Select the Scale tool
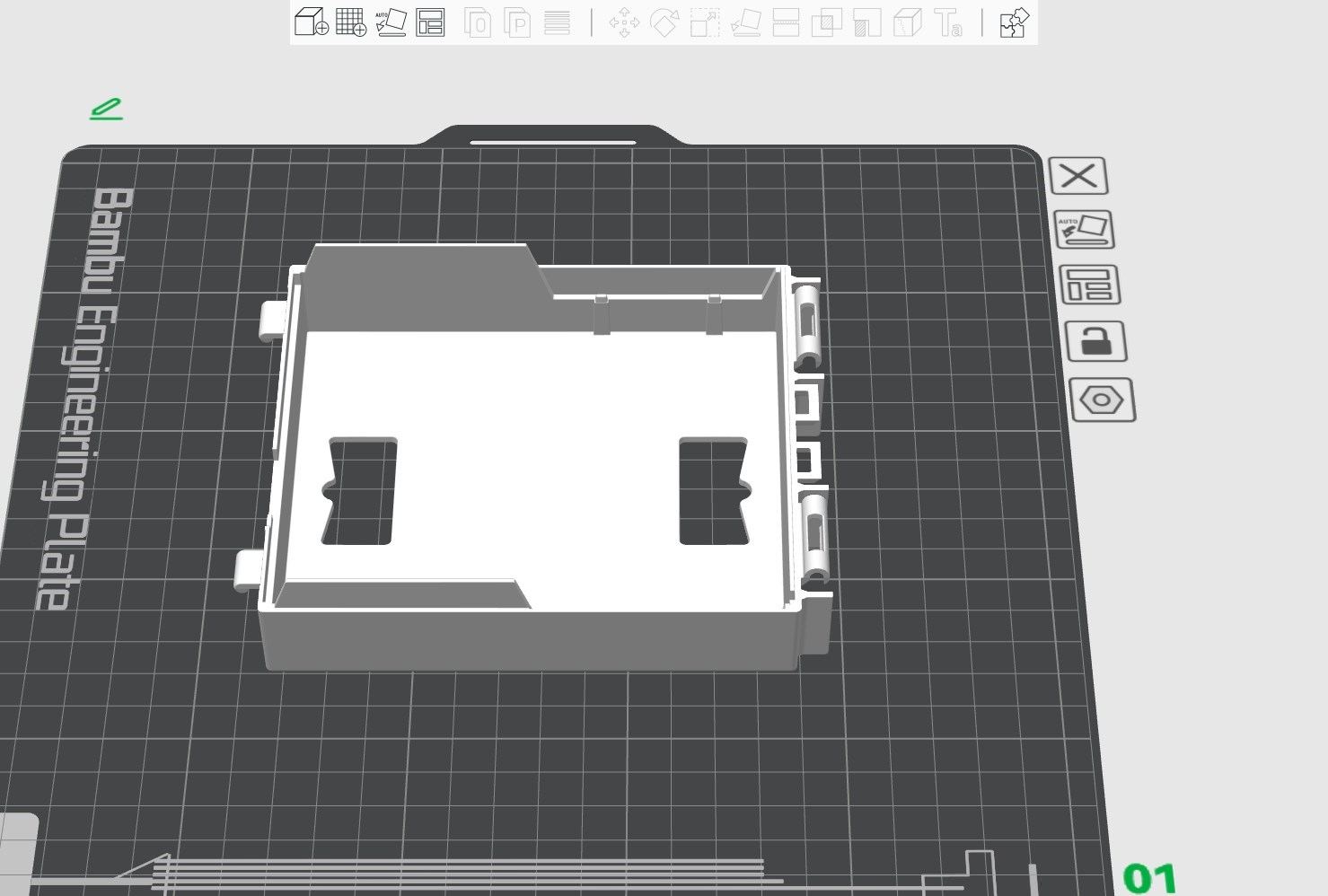This screenshot has height=896, width=1328. [x=705, y=22]
